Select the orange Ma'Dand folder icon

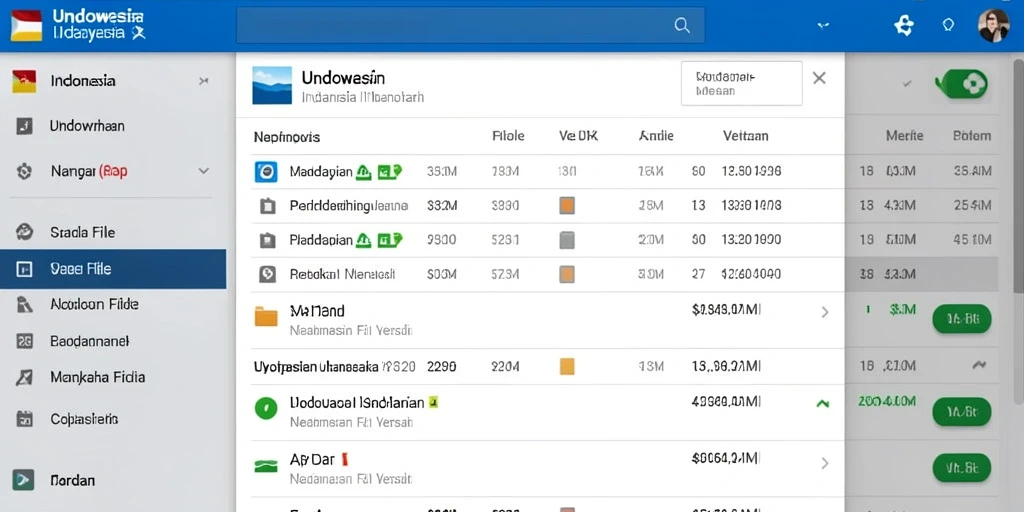point(266,317)
